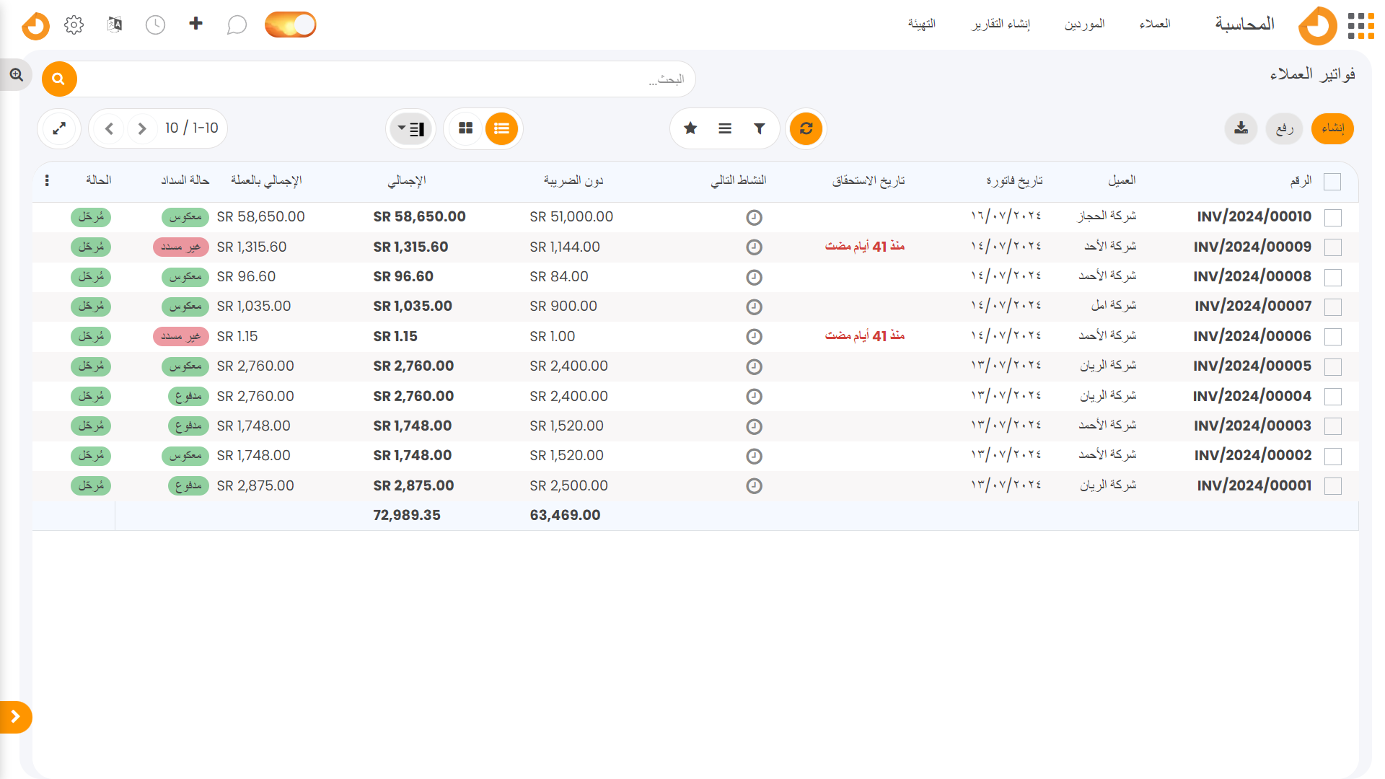
Task: Click the favorites star icon
Action: (x=690, y=128)
